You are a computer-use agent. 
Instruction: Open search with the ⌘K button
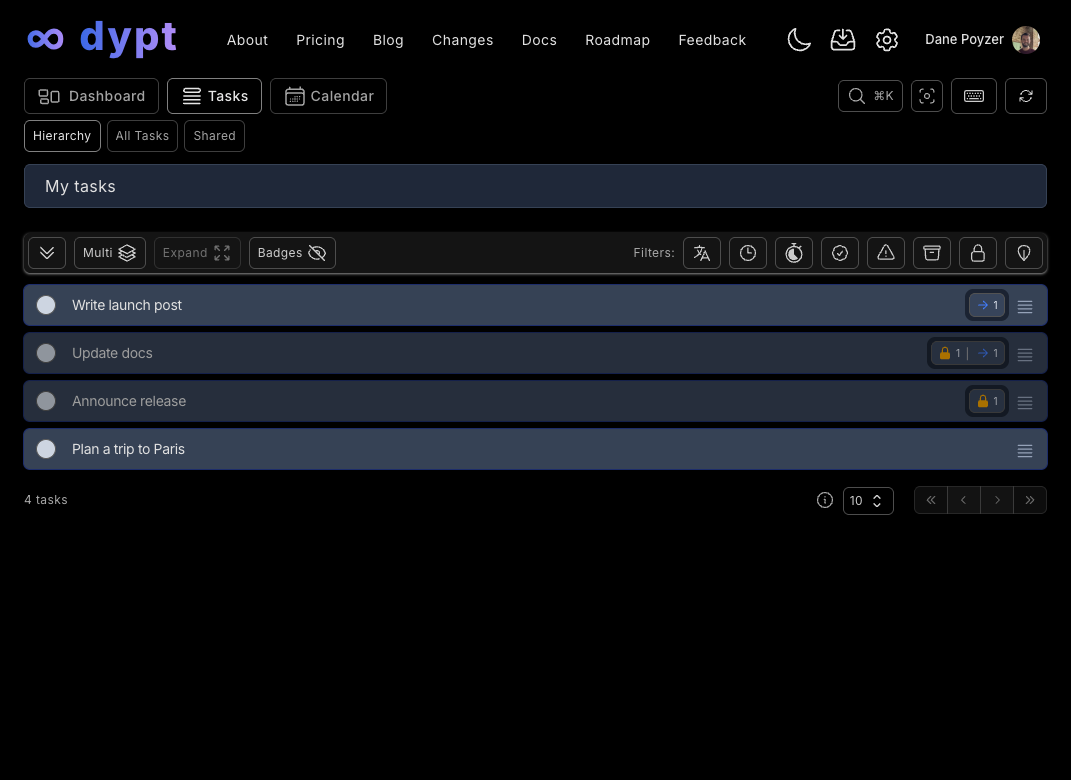870,96
